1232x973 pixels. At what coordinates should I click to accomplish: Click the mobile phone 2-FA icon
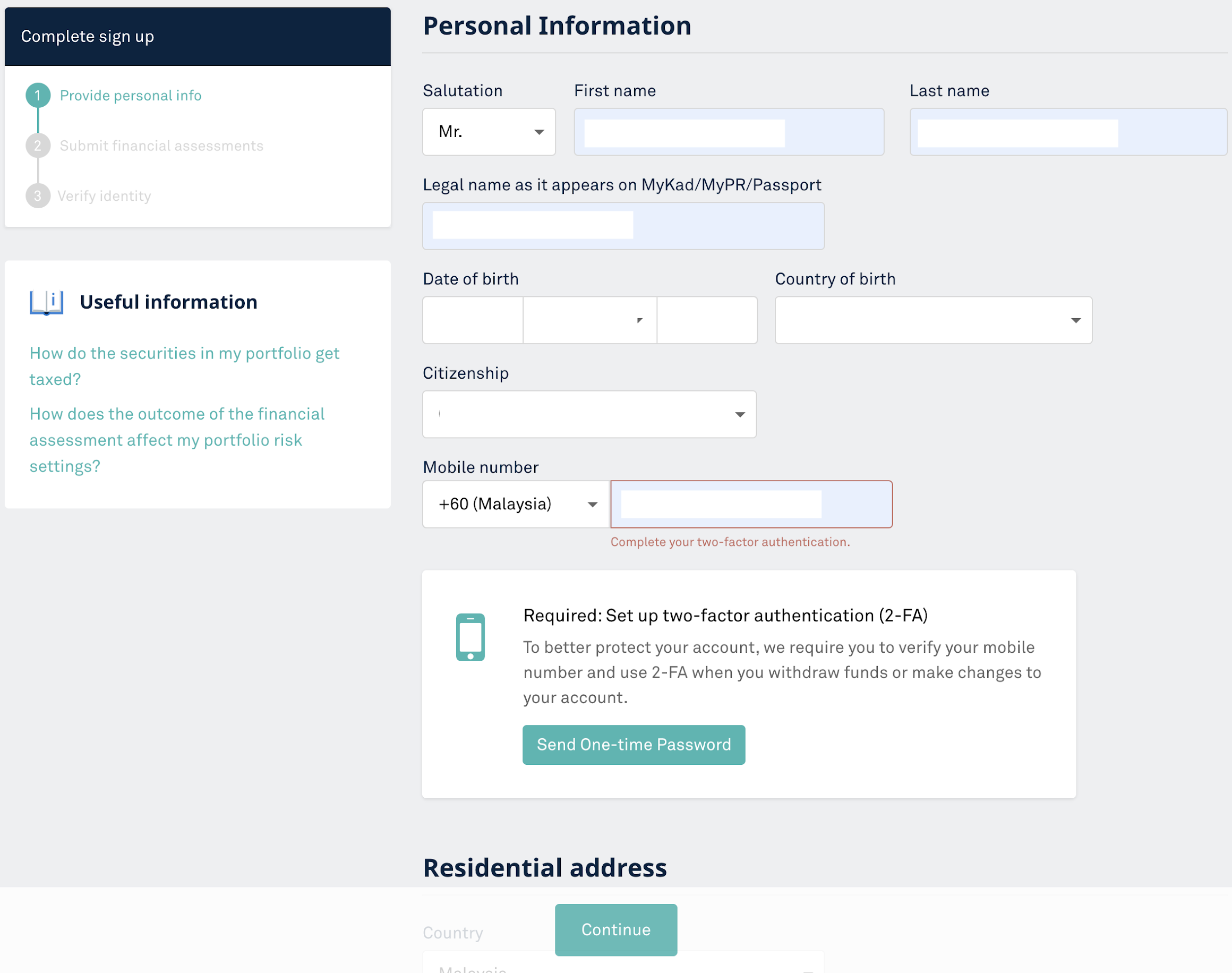(x=470, y=637)
